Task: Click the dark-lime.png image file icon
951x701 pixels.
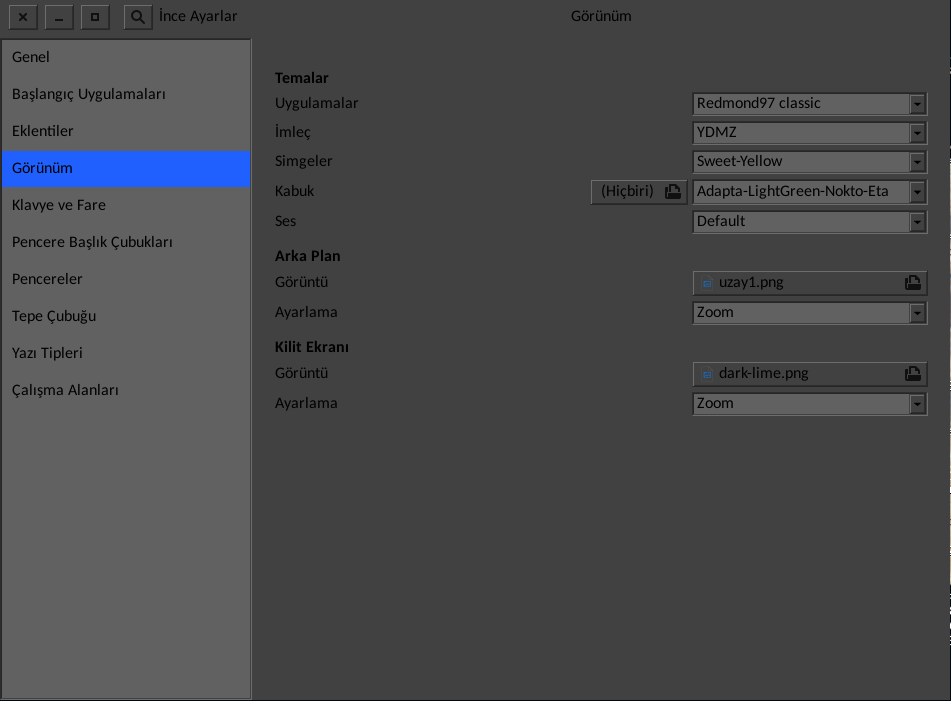Action: click(x=707, y=374)
